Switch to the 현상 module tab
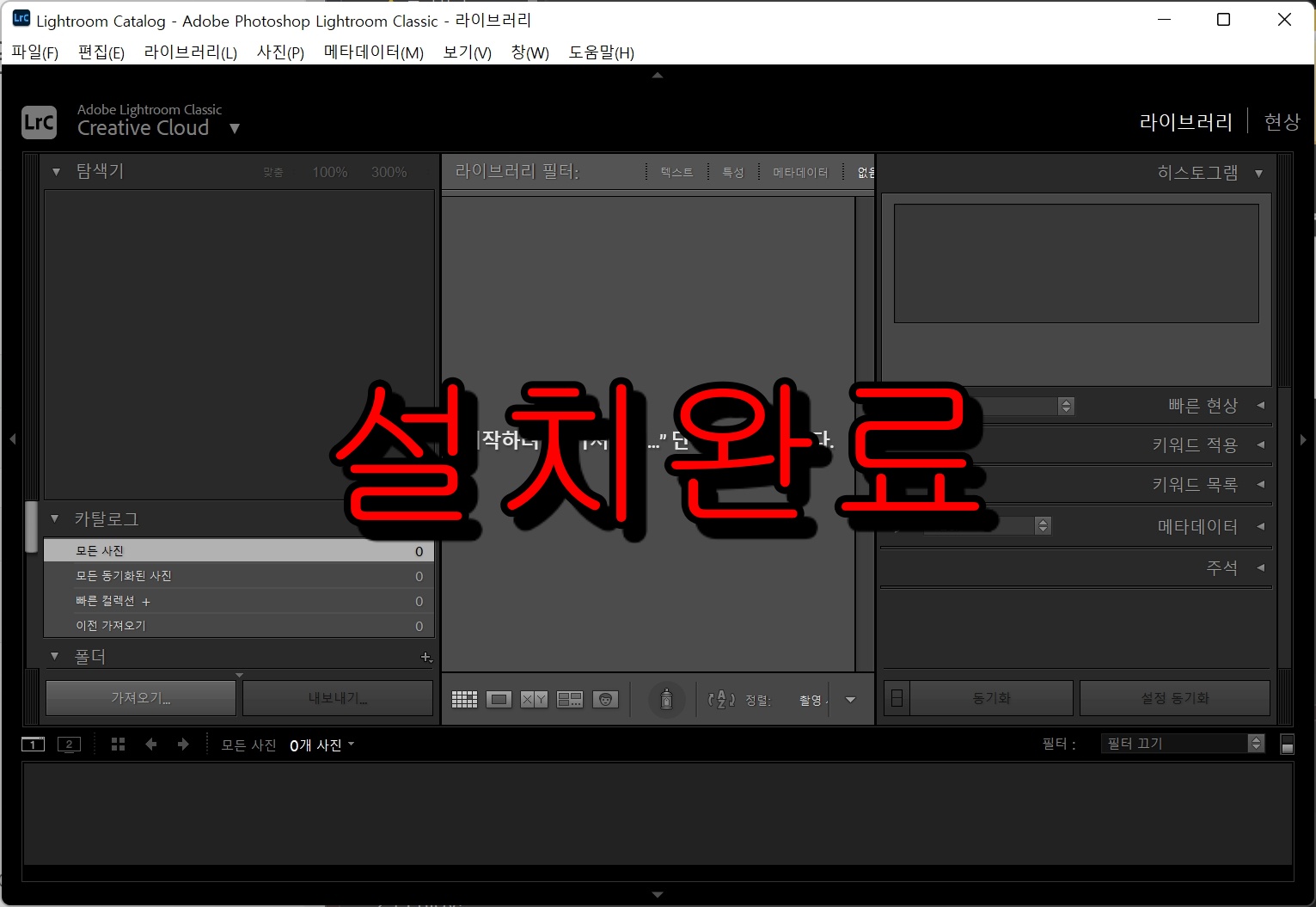The image size is (1316, 907). (1282, 121)
